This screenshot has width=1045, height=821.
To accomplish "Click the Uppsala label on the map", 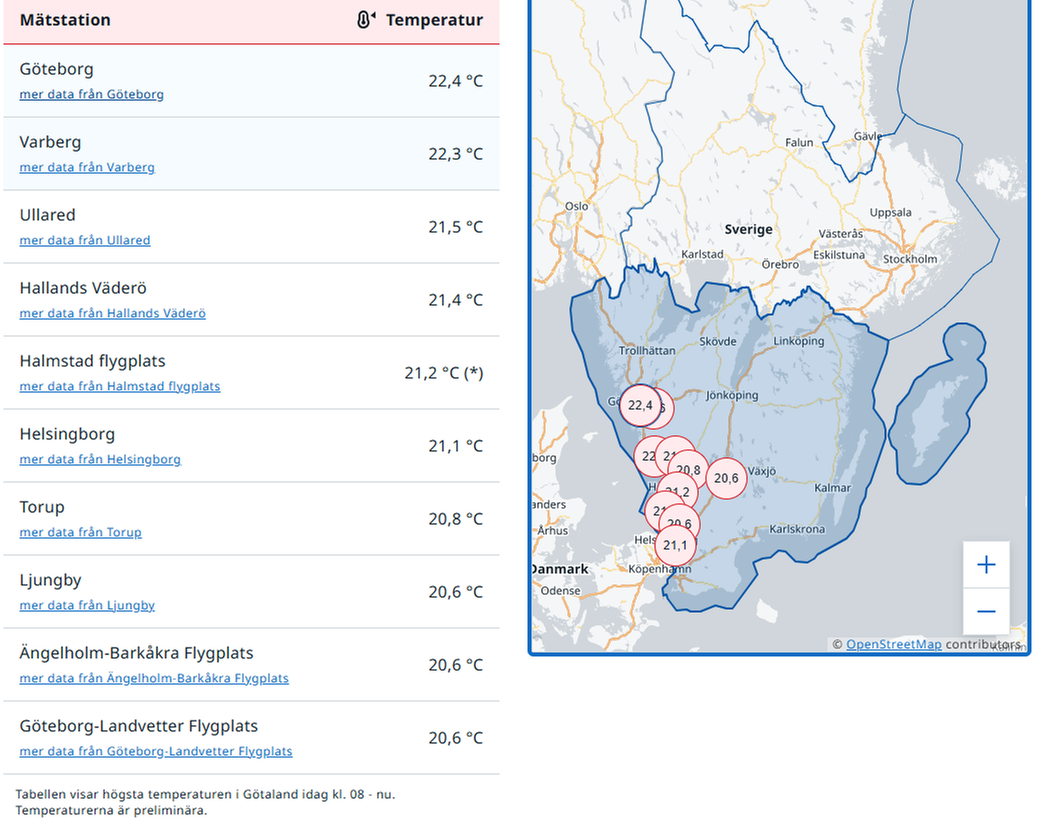I will (x=890, y=213).
